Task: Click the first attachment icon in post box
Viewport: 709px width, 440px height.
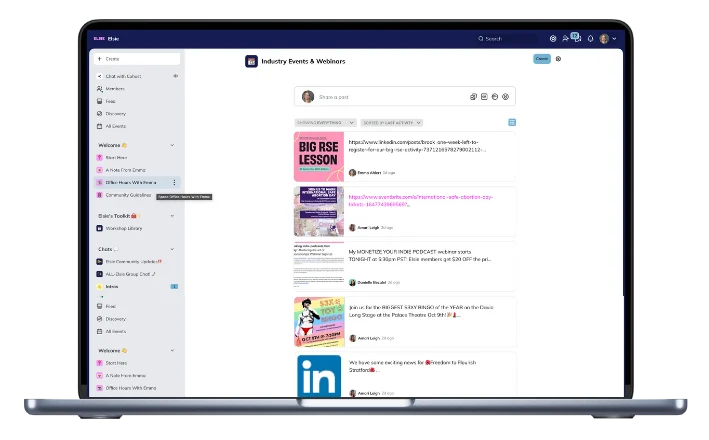Action: 473,97
